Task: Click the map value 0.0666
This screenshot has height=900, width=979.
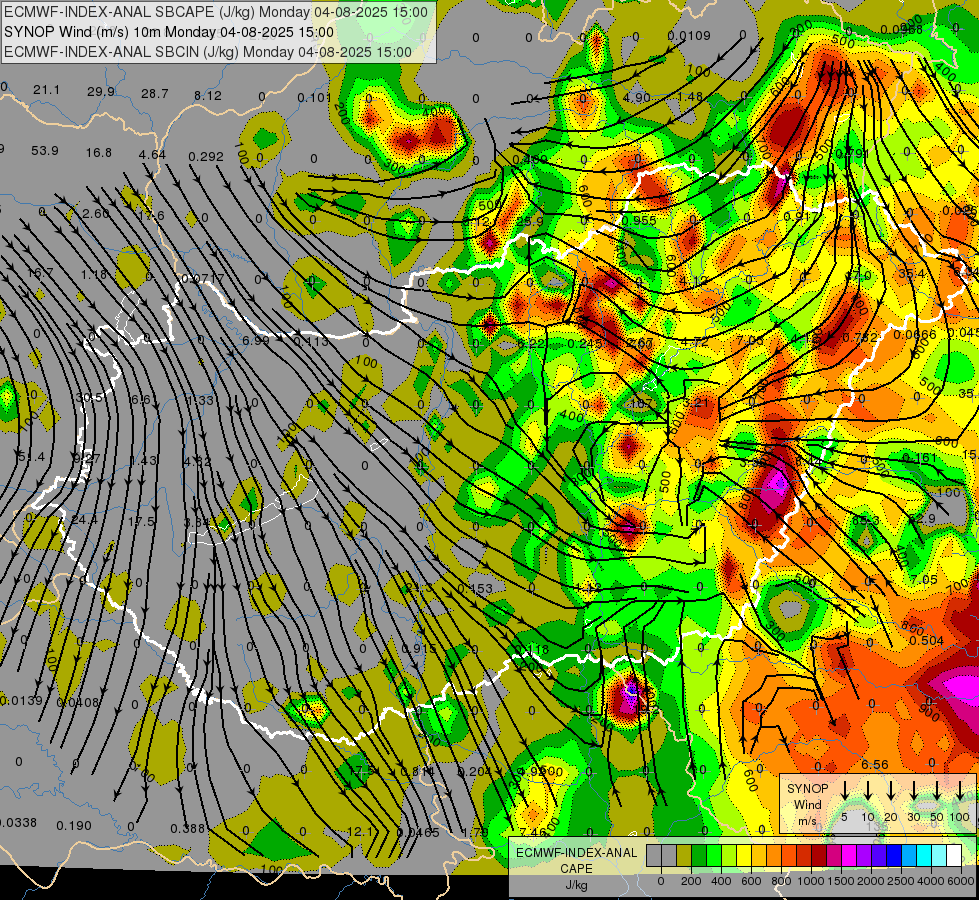Action: tap(915, 334)
